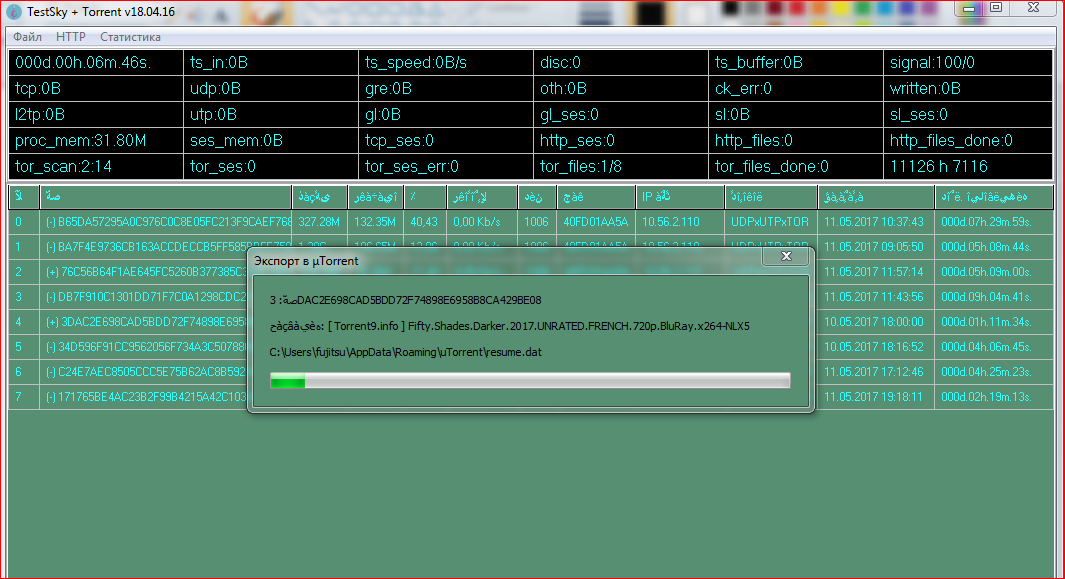1065x579 pixels.
Task: Maximize the TestSky + Torrent window
Action: 995,8
